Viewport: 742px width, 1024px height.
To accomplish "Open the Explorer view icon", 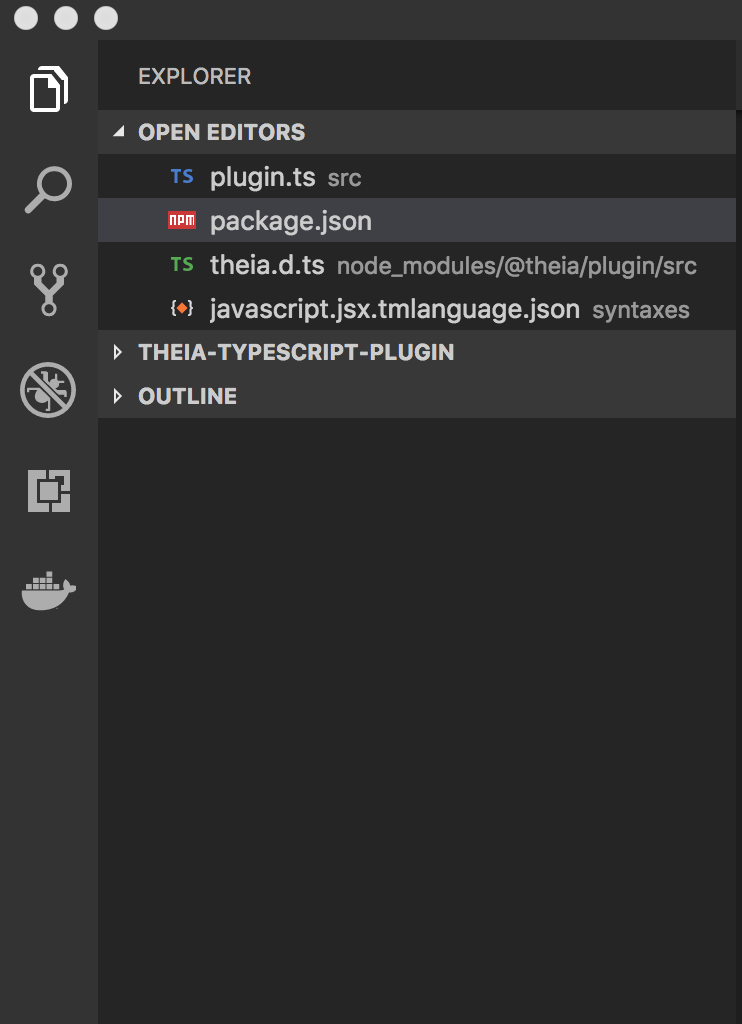I will point(48,88).
